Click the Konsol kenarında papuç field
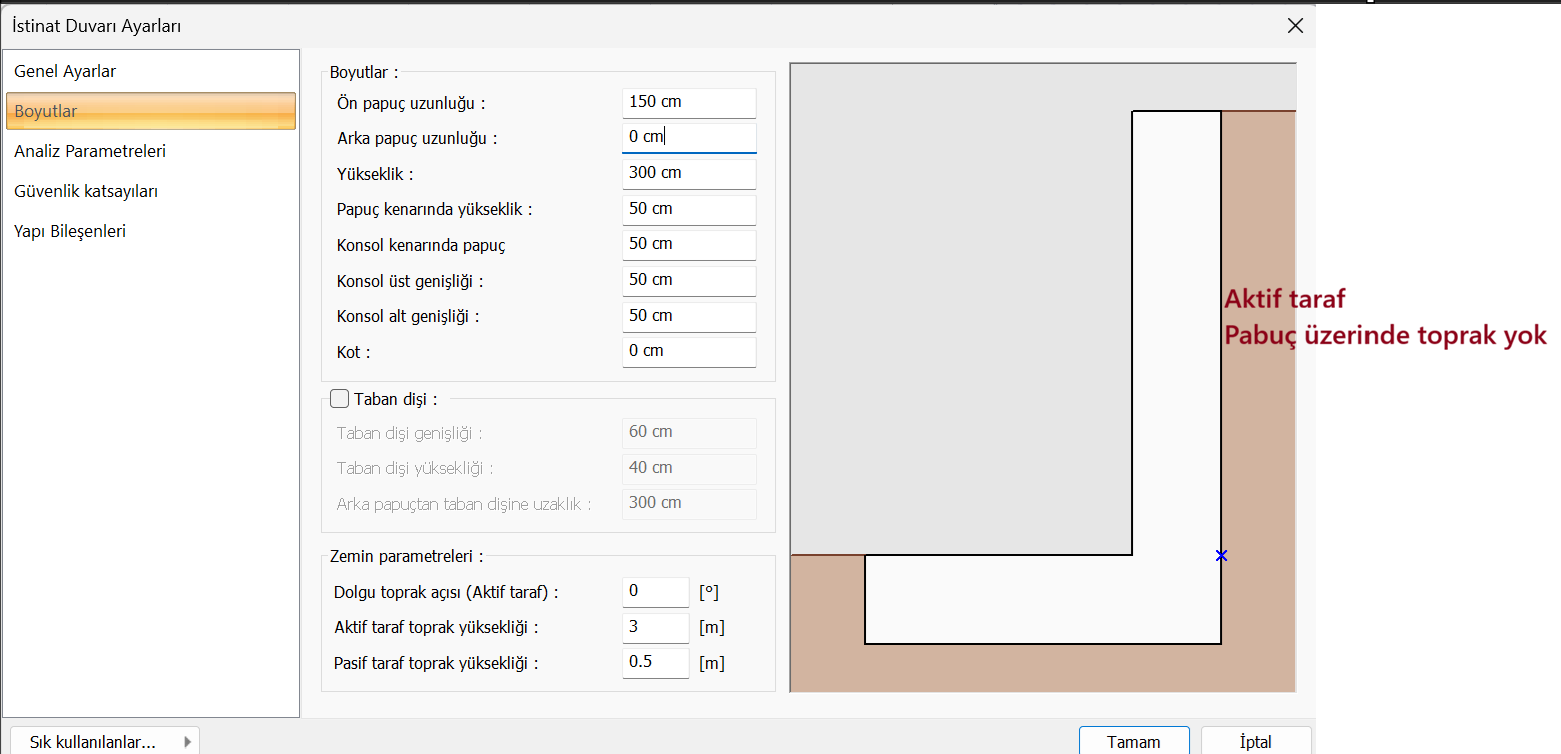 [x=689, y=244]
